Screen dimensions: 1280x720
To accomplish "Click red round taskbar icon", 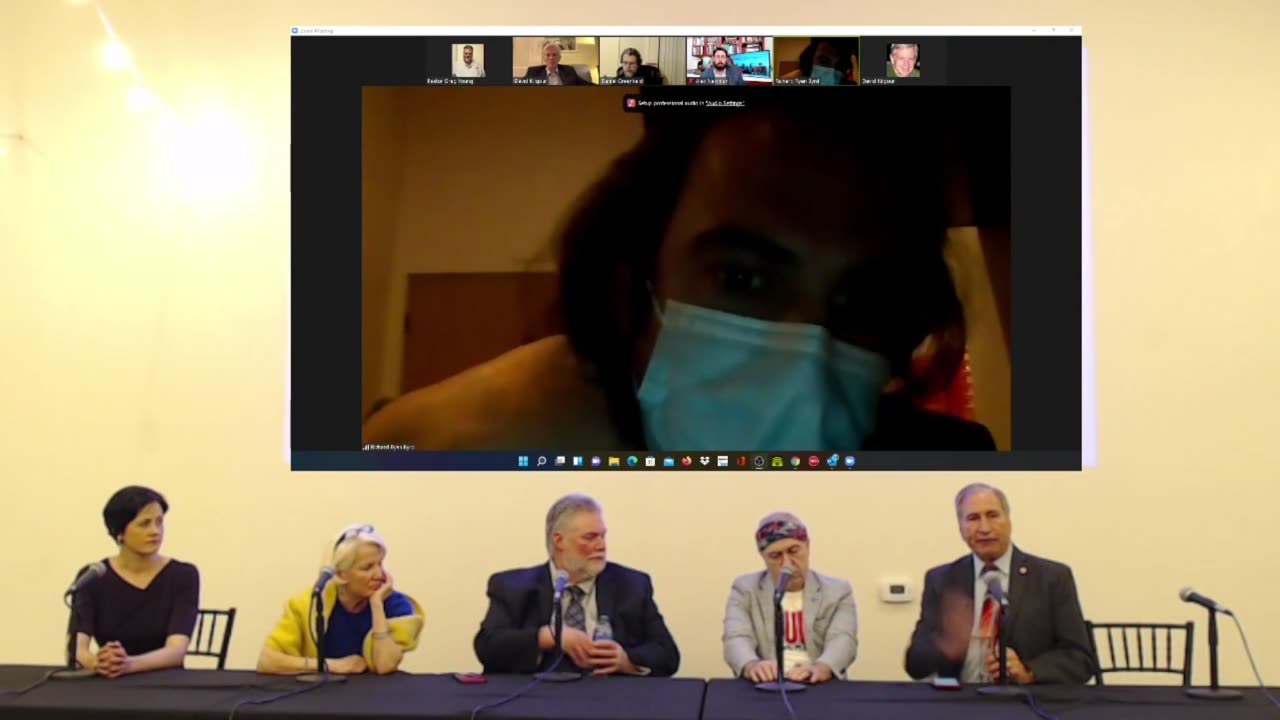I will click(x=813, y=461).
